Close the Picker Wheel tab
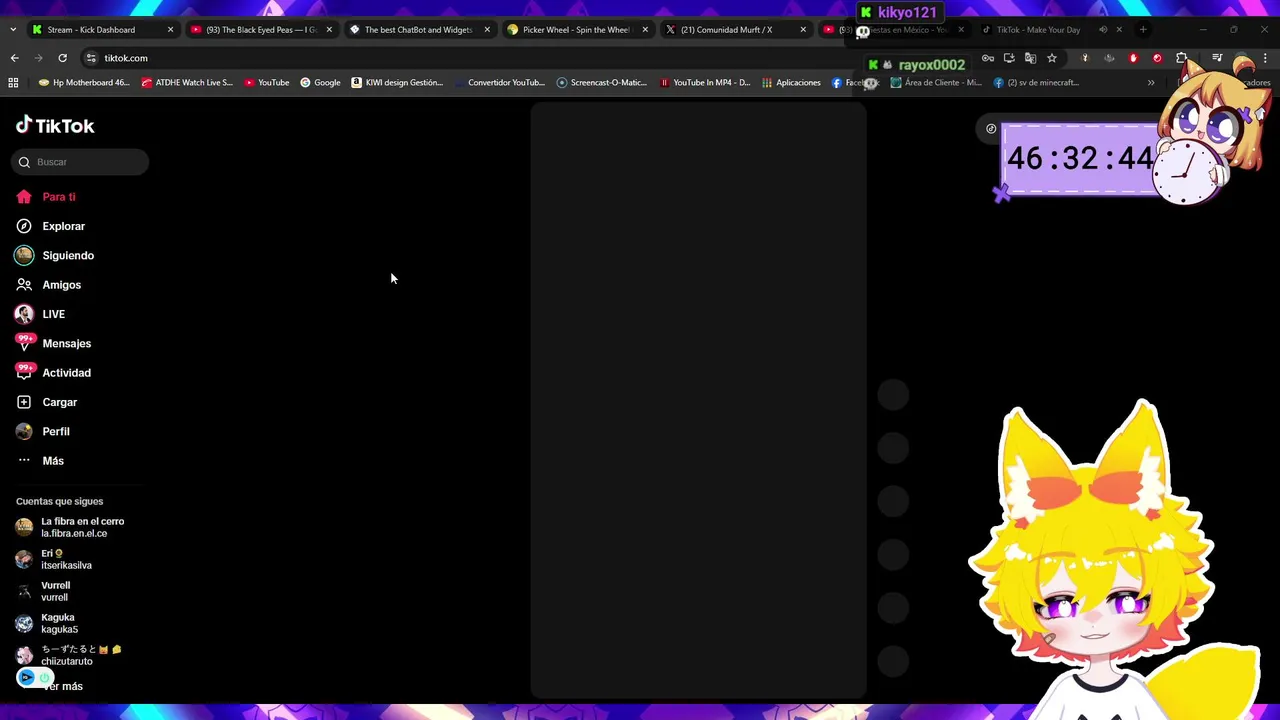Viewport: 1280px width, 720px height. click(x=645, y=30)
